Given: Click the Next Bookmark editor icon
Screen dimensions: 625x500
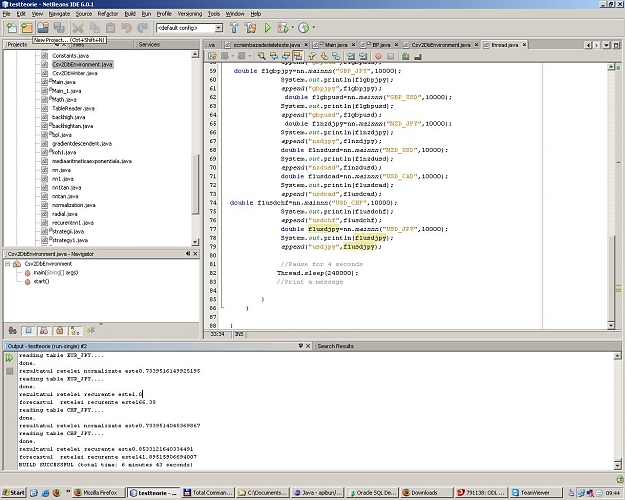Looking at the screenshot, I should point(324,56).
